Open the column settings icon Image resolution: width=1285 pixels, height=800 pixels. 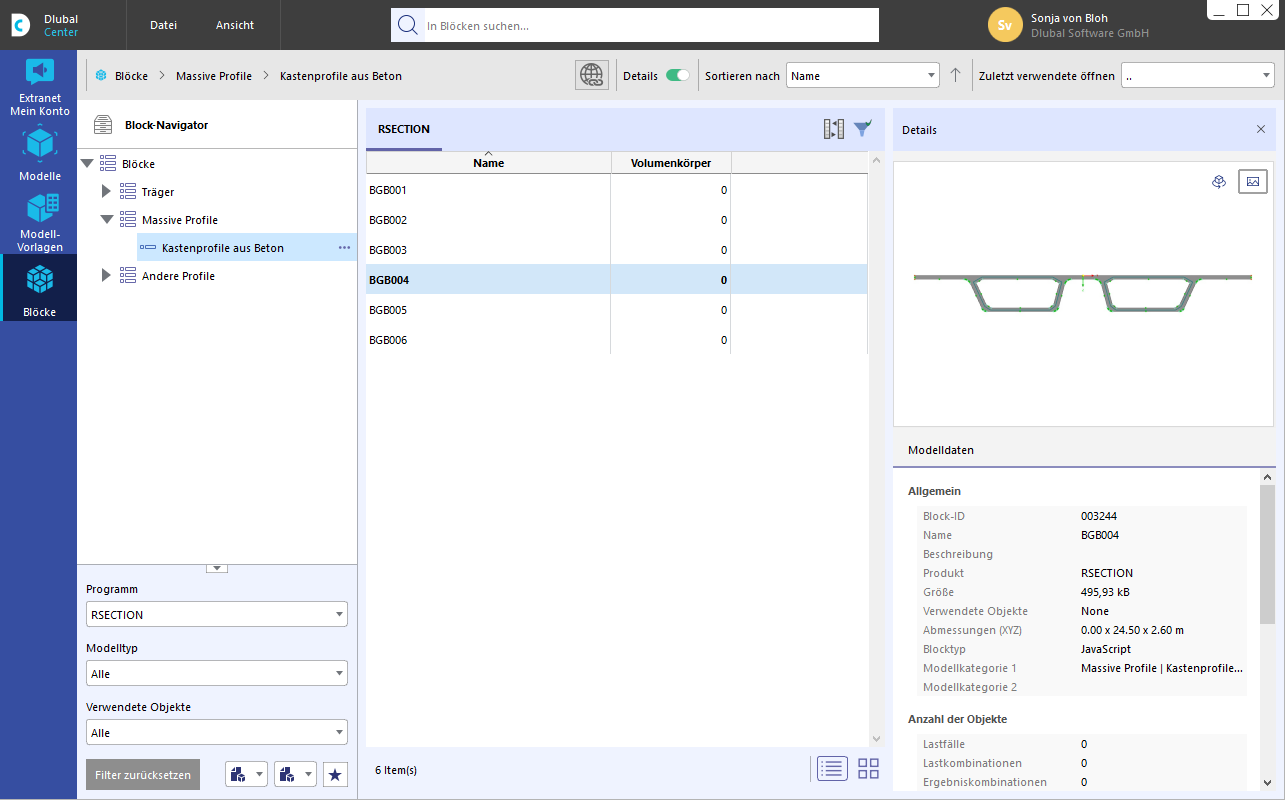pyautogui.click(x=834, y=129)
